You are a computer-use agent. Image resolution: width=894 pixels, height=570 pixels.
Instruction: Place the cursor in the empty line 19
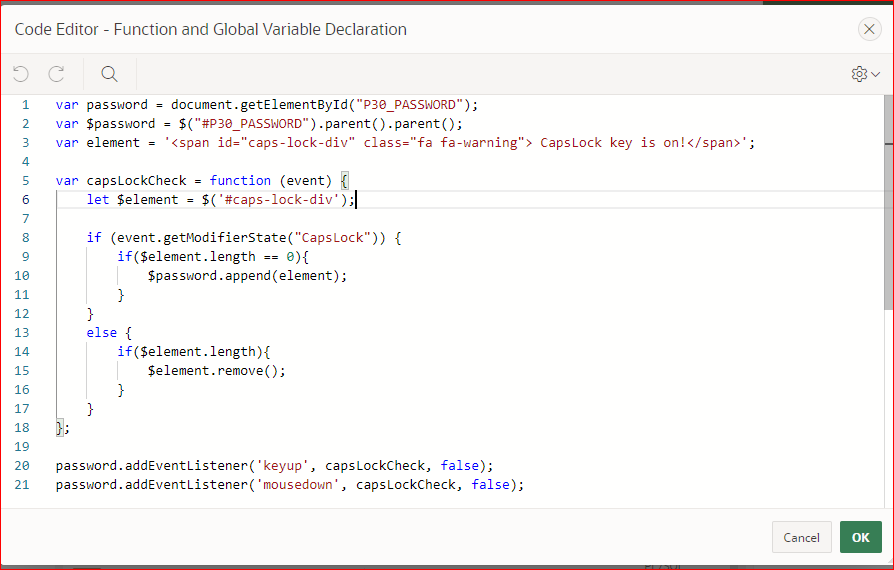(456, 447)
